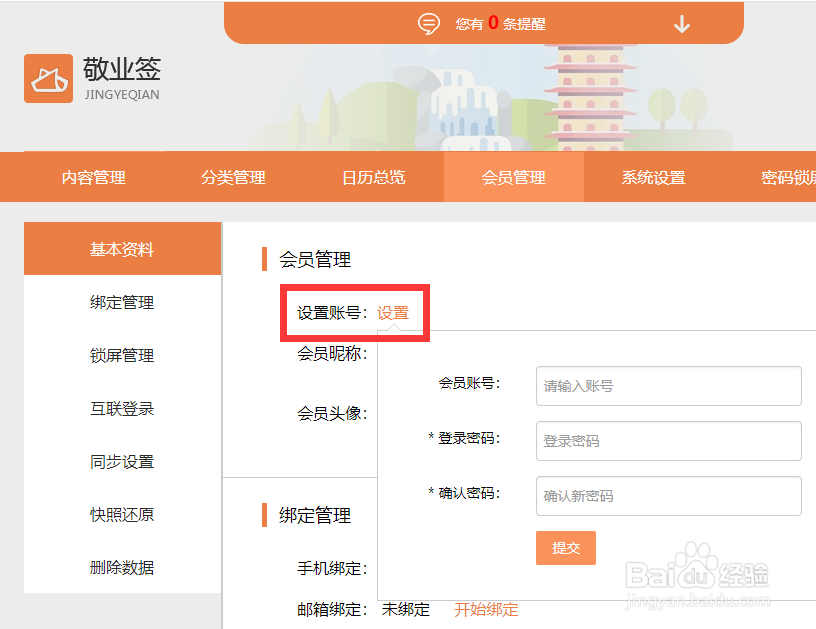Open 删除数据 from the sidebar

point(121,567)
